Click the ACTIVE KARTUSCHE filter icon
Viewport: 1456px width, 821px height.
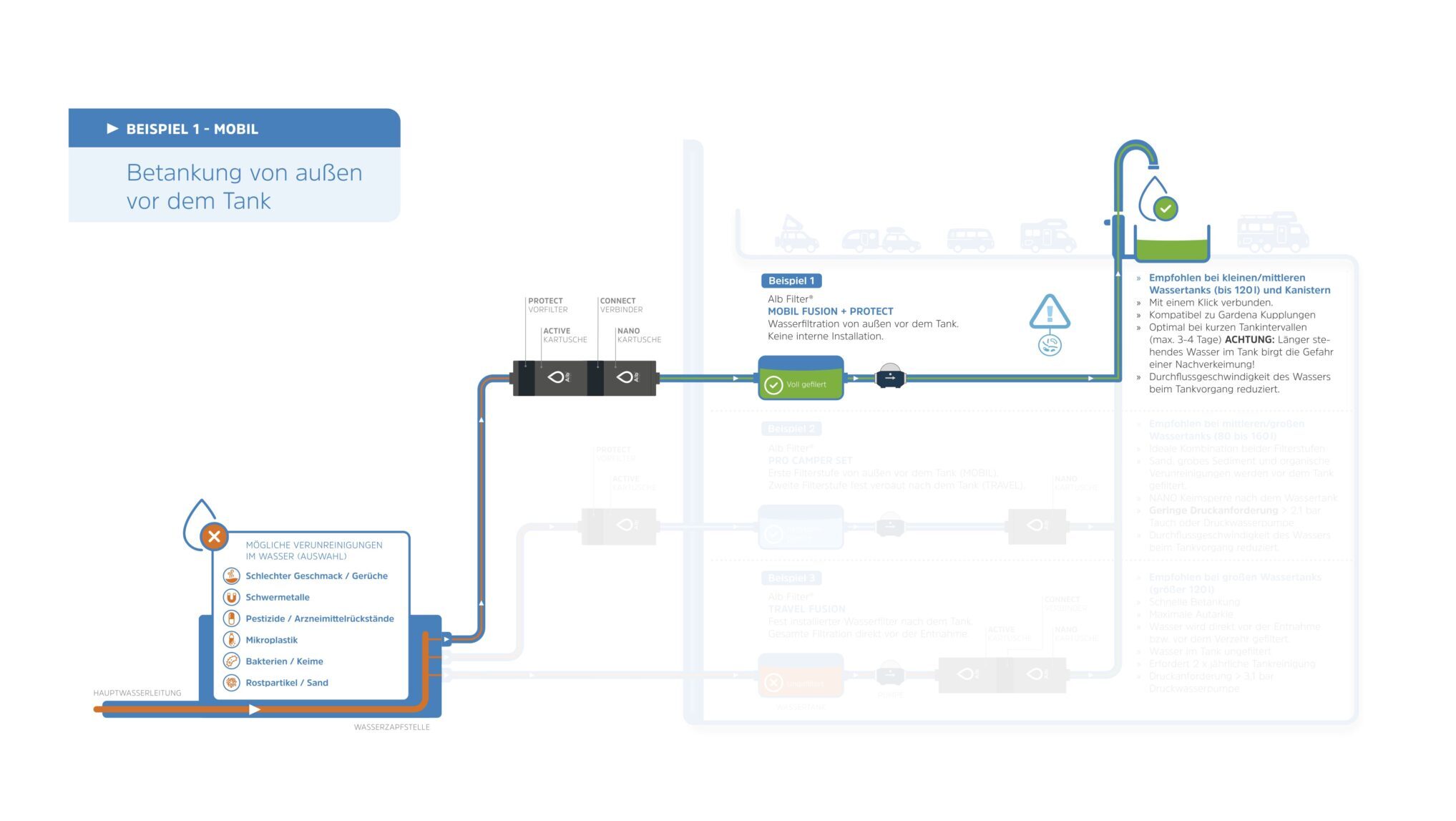tap(557, 377)
